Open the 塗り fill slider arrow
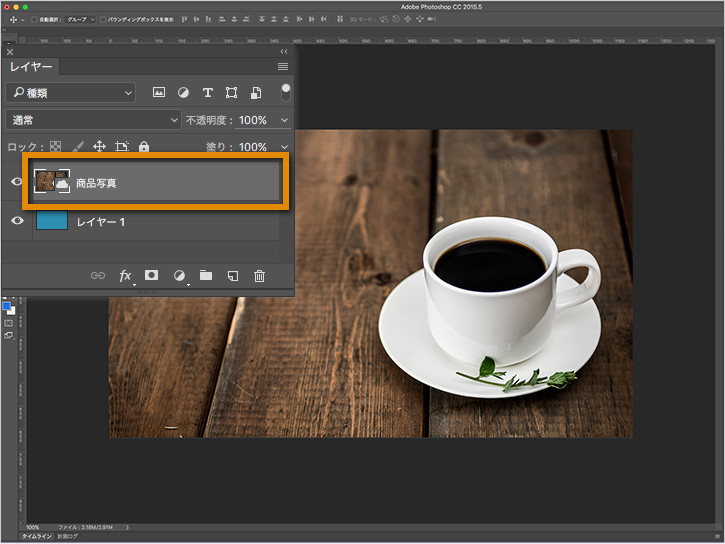 pyautogui.click(x=284, y=147)
